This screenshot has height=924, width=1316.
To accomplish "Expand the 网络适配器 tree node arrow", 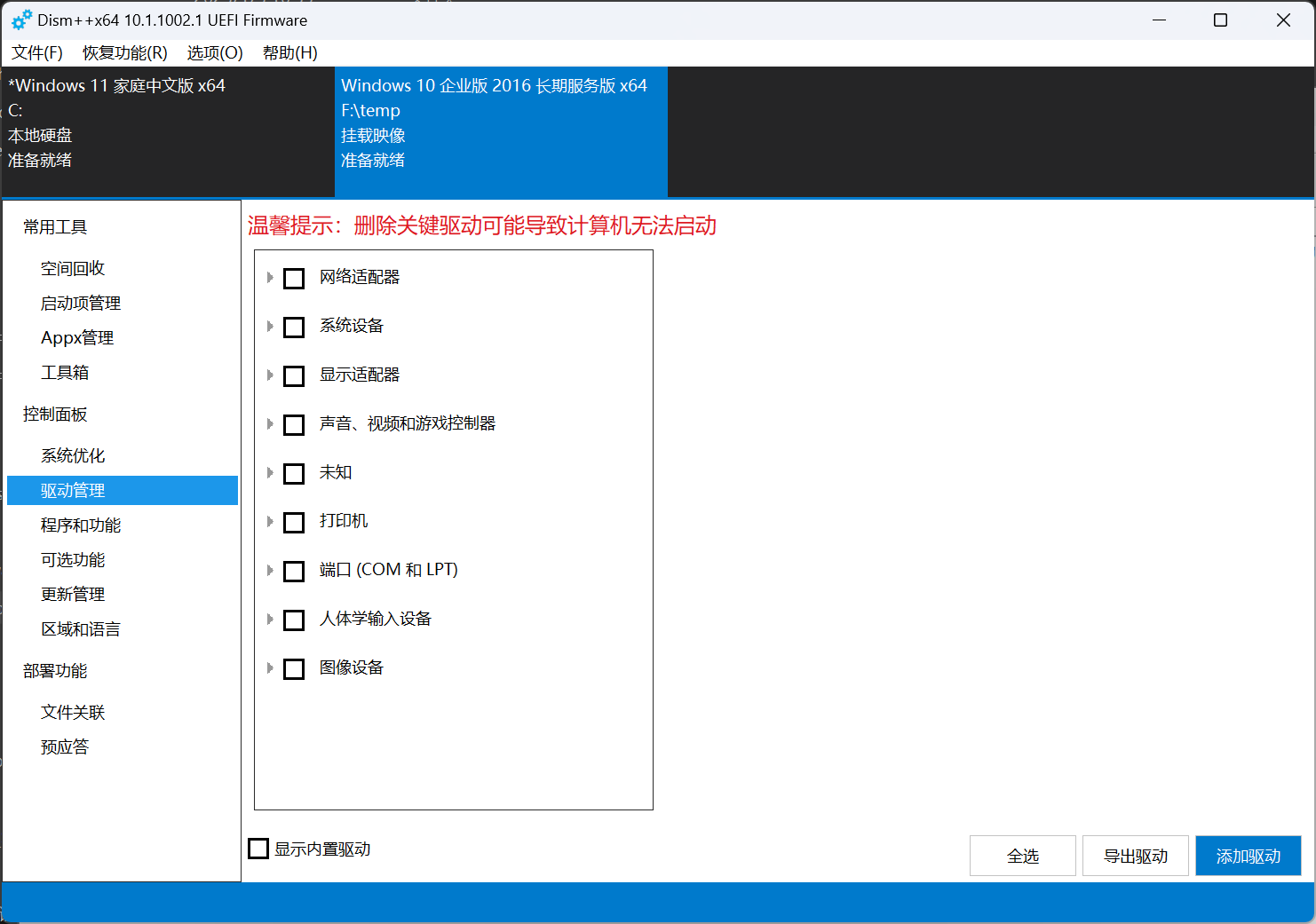I will pos(270,278).
